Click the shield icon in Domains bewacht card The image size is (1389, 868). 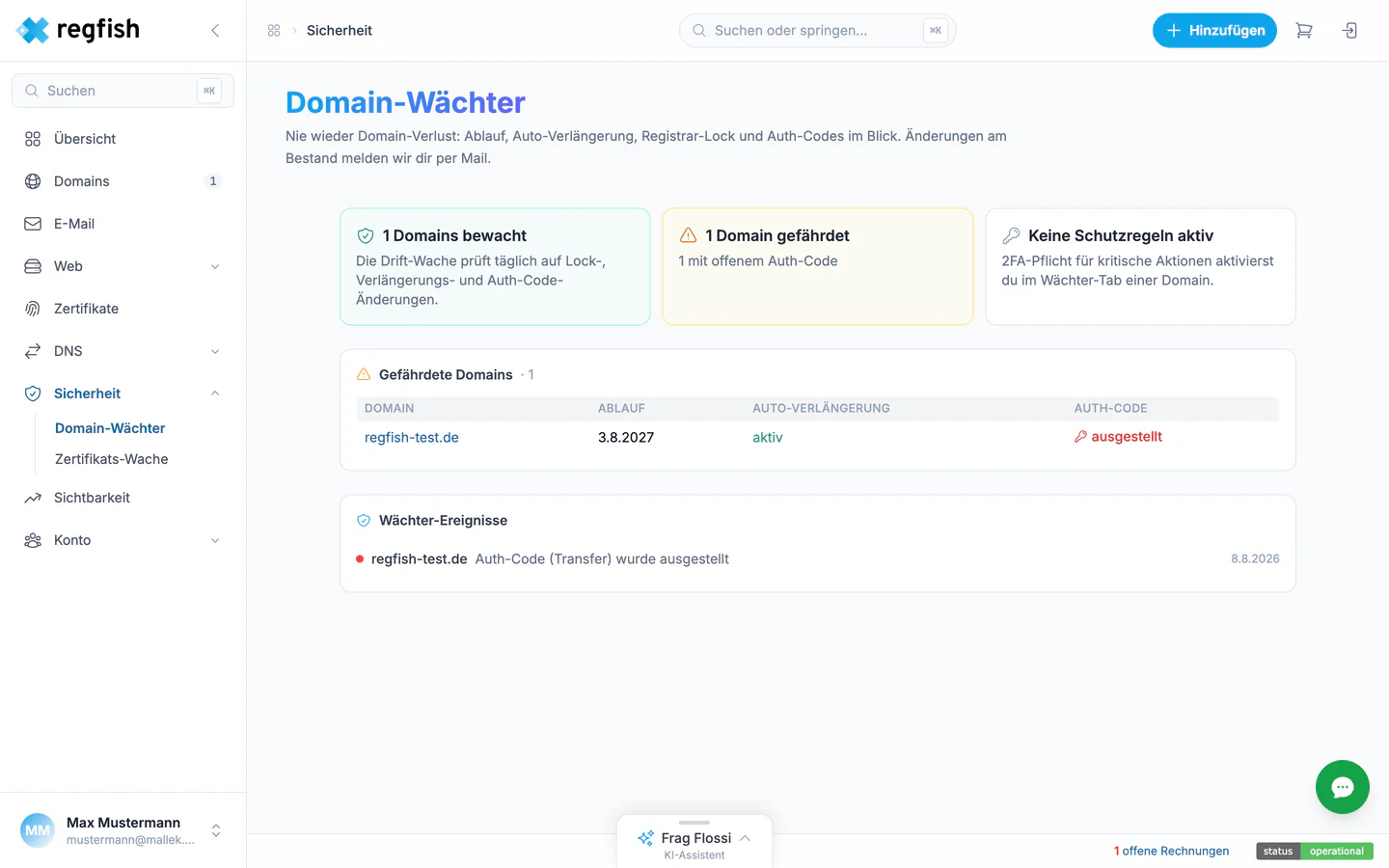pos(366,235)
